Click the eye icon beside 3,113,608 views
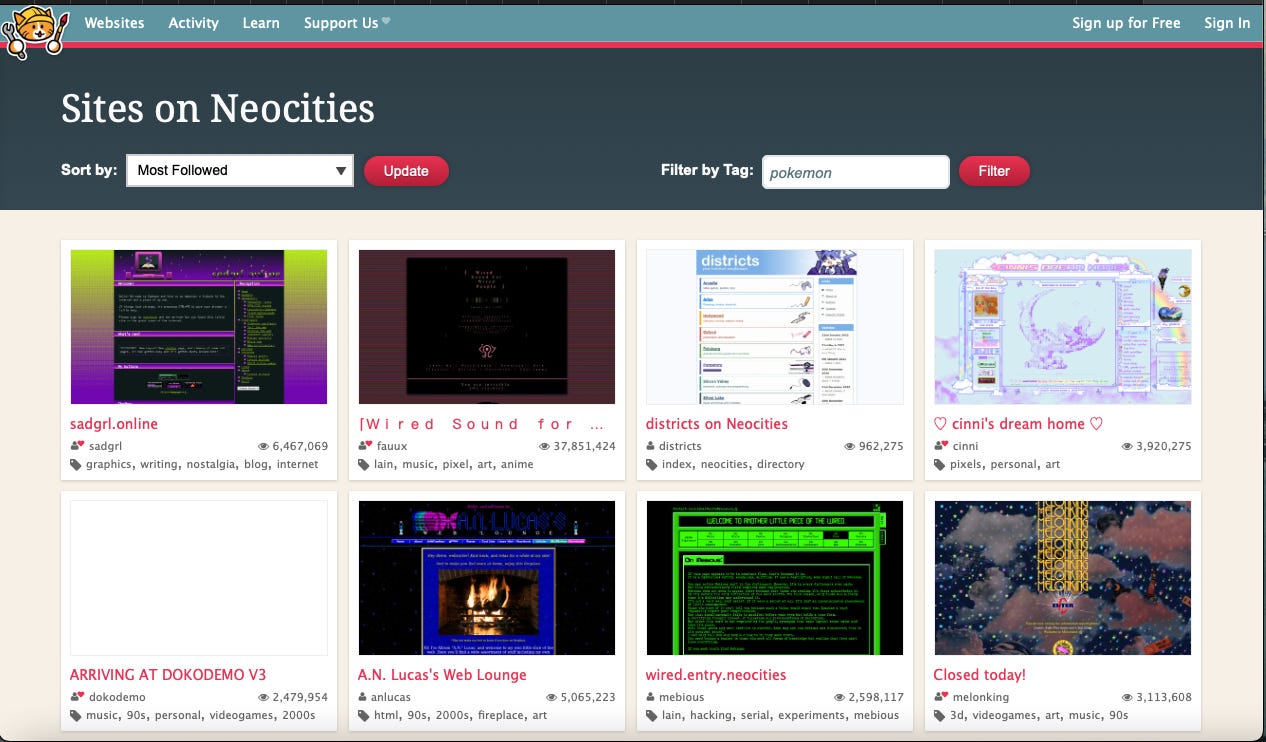Image resolution: width=1266 pixels, height=742 pixels. [1128, 697]
